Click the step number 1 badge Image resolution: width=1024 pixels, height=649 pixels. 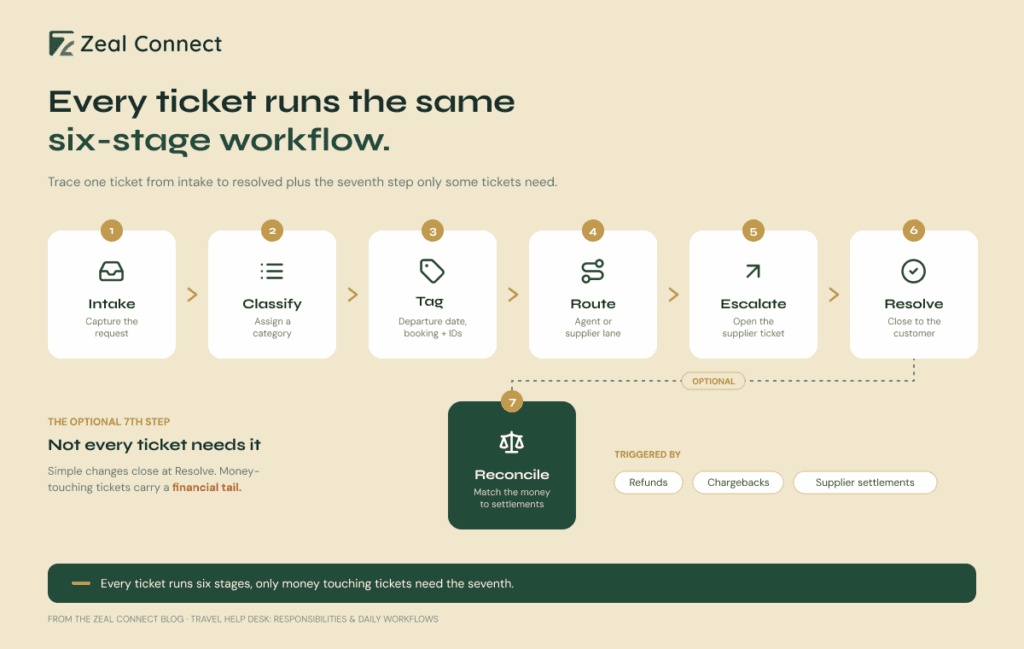112,230
